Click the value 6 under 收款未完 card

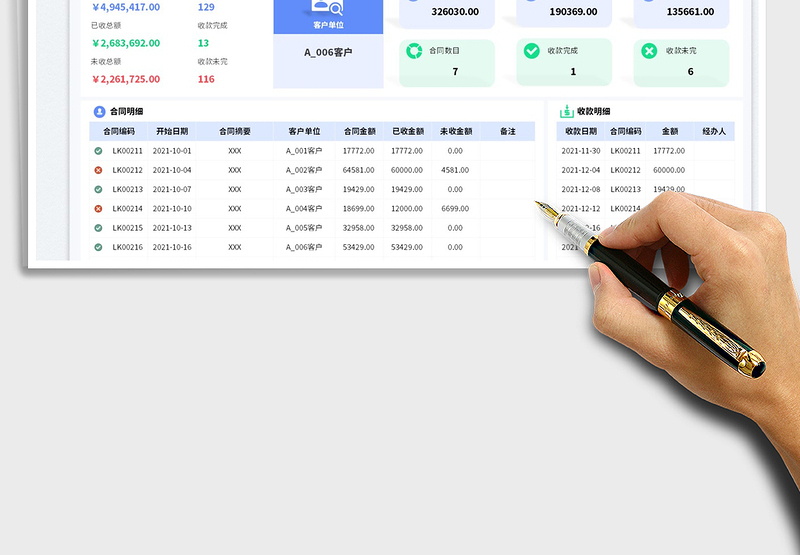[690, 72]
